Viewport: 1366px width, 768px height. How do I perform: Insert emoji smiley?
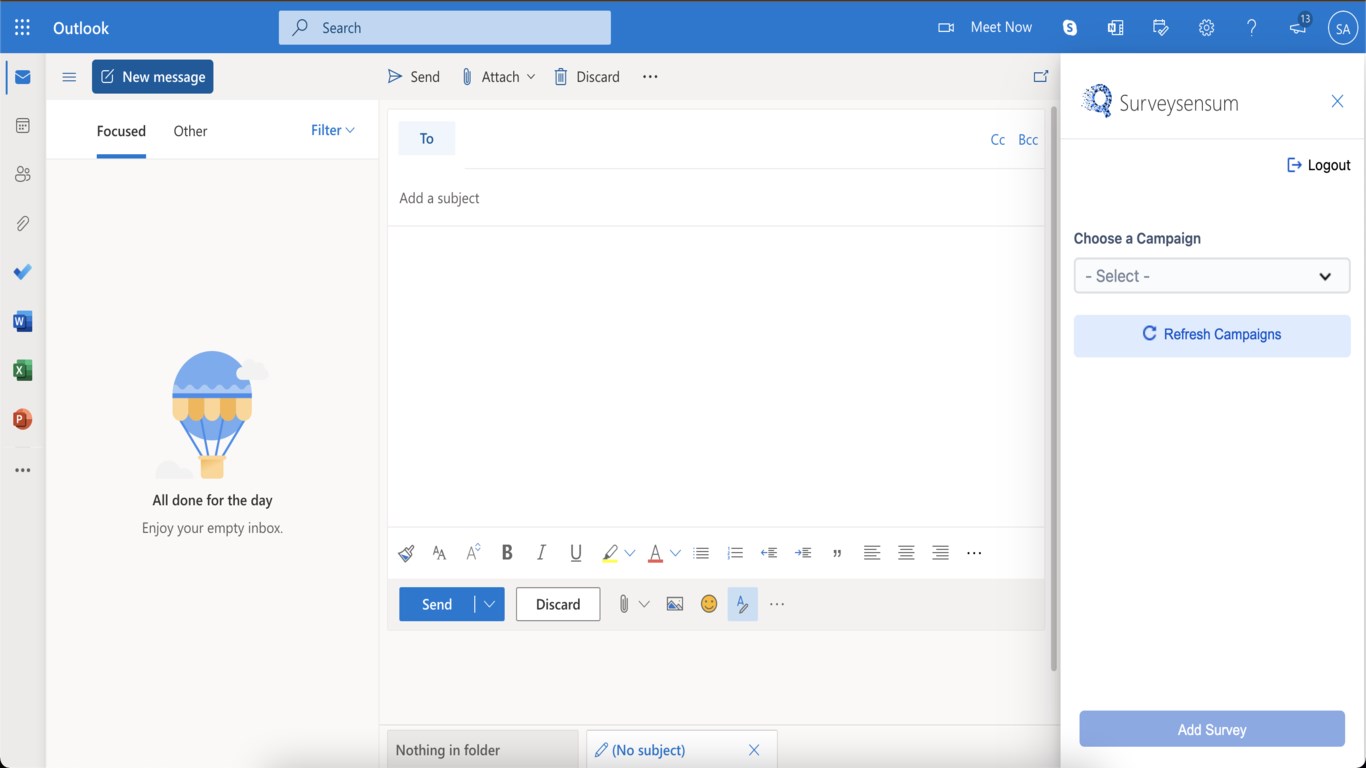point(709,604)
